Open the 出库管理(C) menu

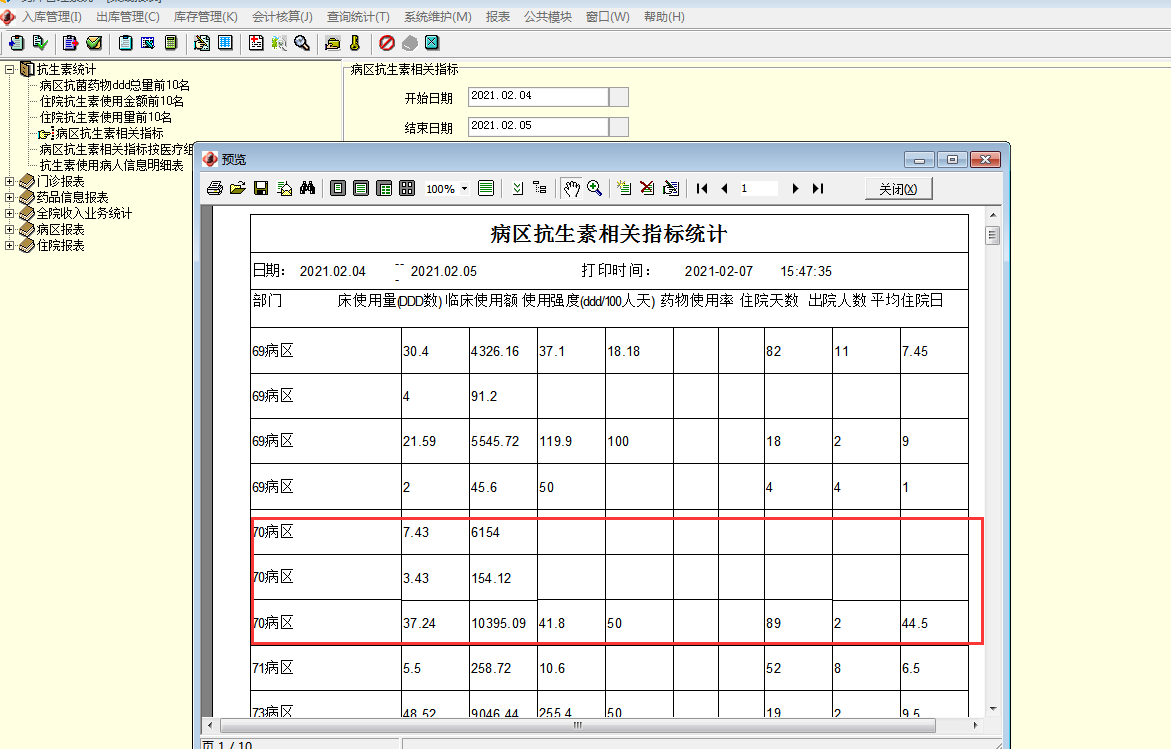click(x=128, y=16)
